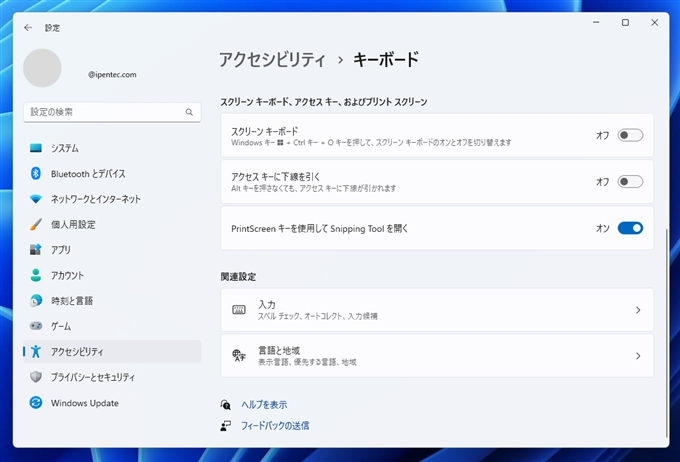The height and width of the screenshot is (462, 680).
Task: Open アカウント in the sidebar
Action: tap(112, 275)
